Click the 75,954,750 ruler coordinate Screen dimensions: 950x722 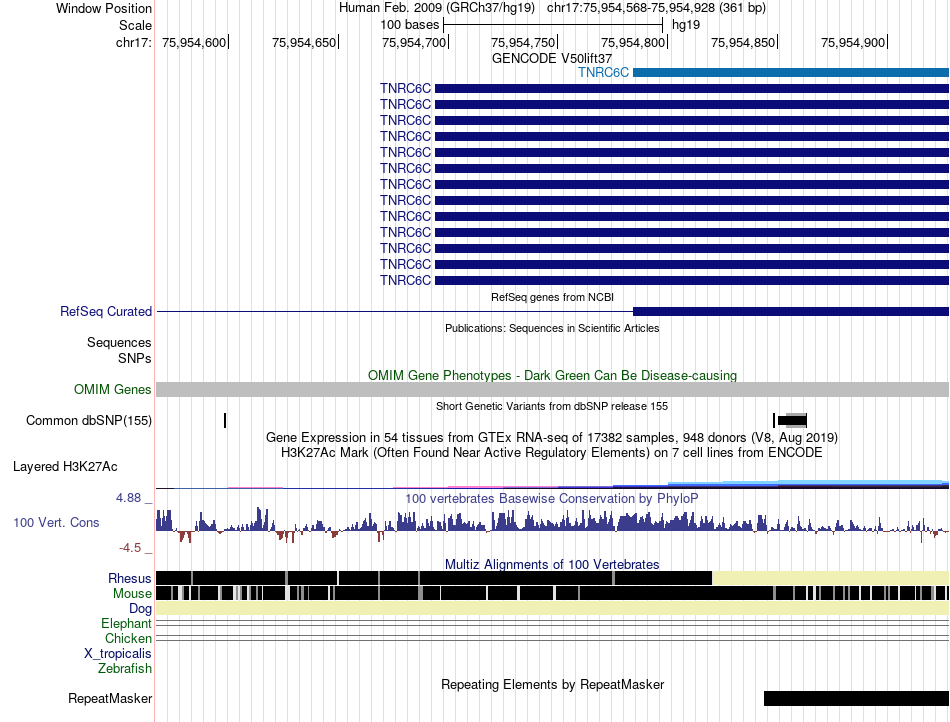click(523, 42)
